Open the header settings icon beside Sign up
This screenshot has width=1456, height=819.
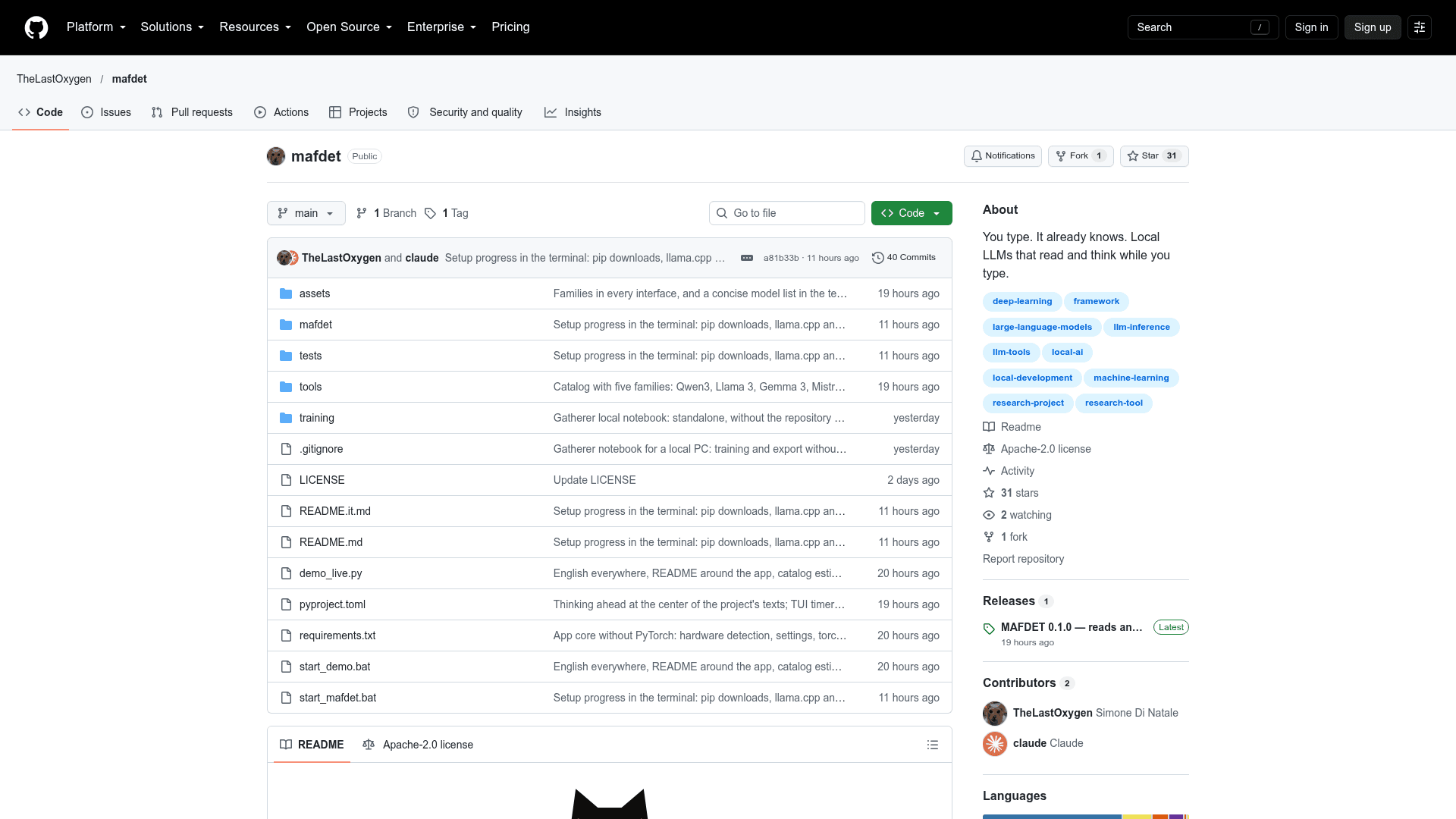[1420, 27]
